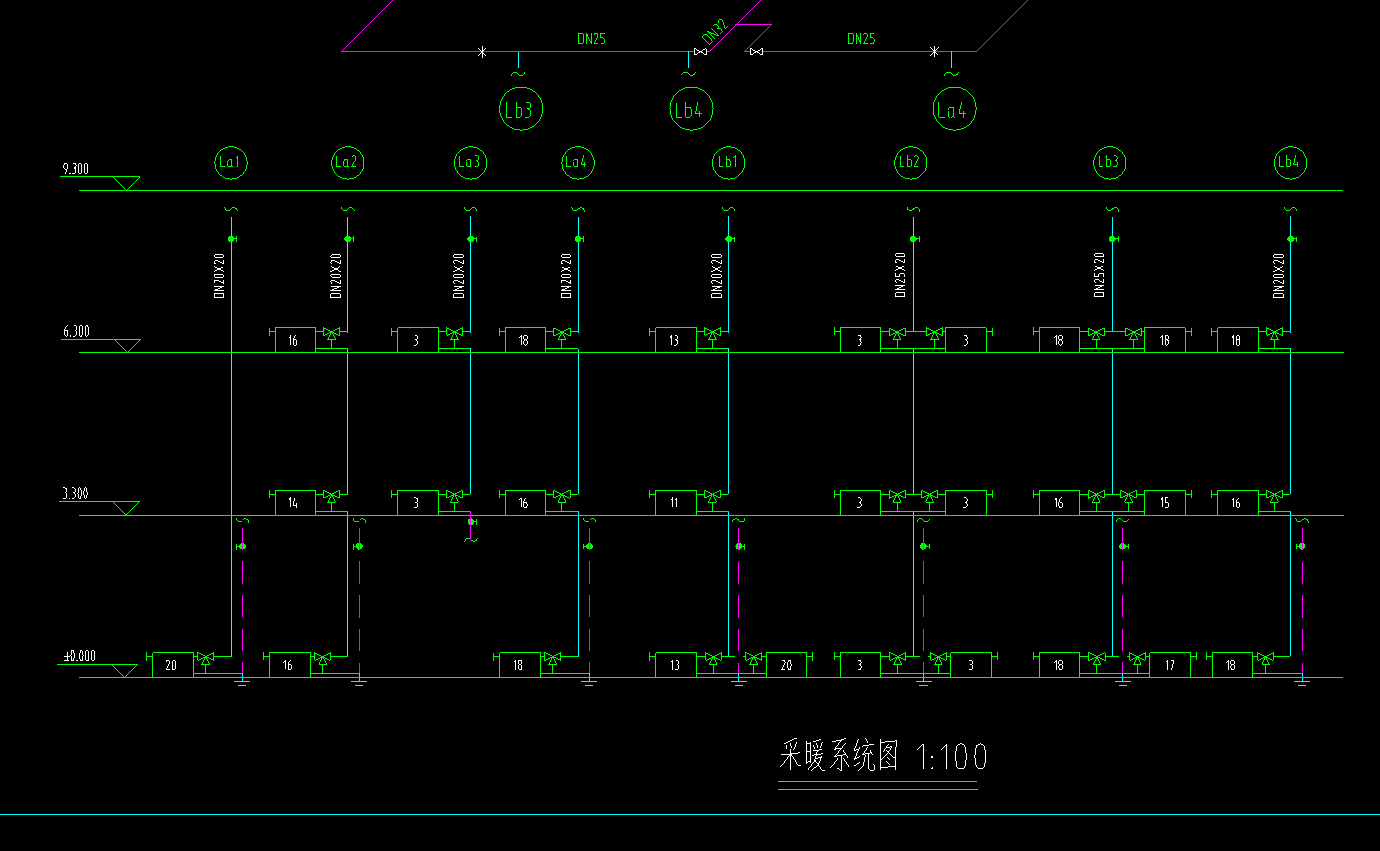Select the right DN25 pipe label
The image size is (1380, 851).
pyautogui.click(x=861, y=39)
